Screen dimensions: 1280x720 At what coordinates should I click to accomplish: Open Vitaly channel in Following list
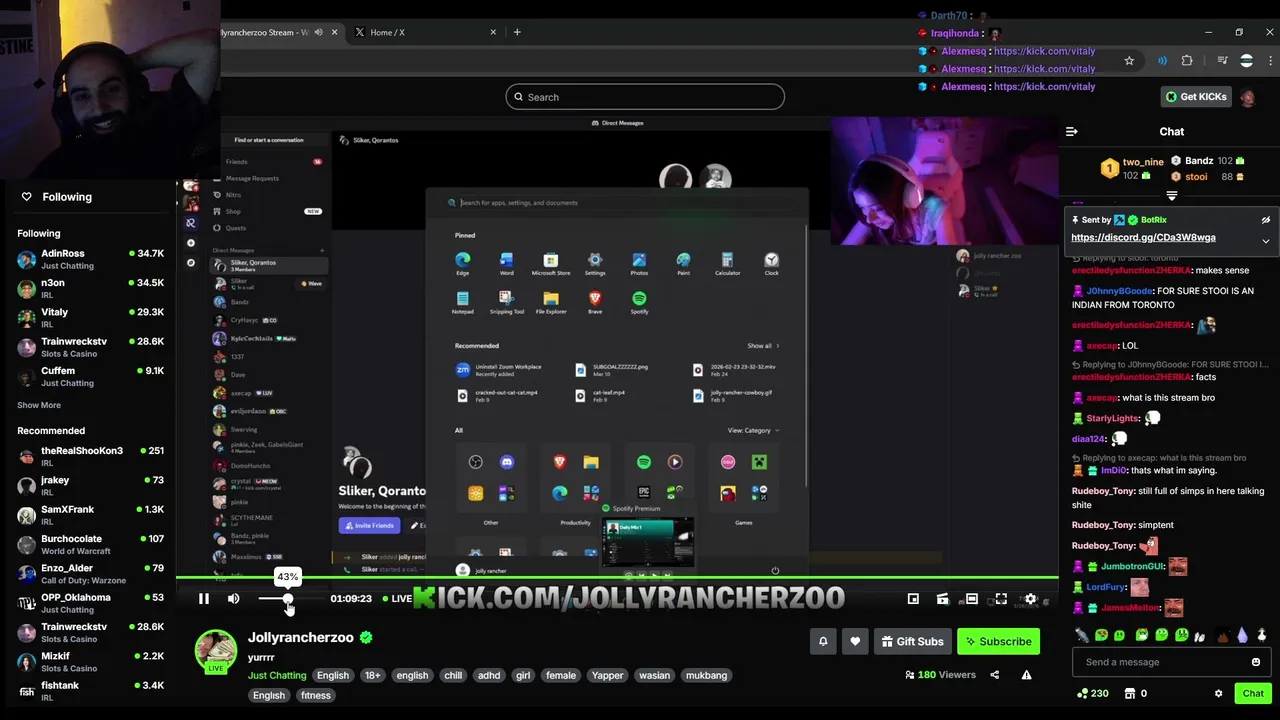[x=90, y=317]
